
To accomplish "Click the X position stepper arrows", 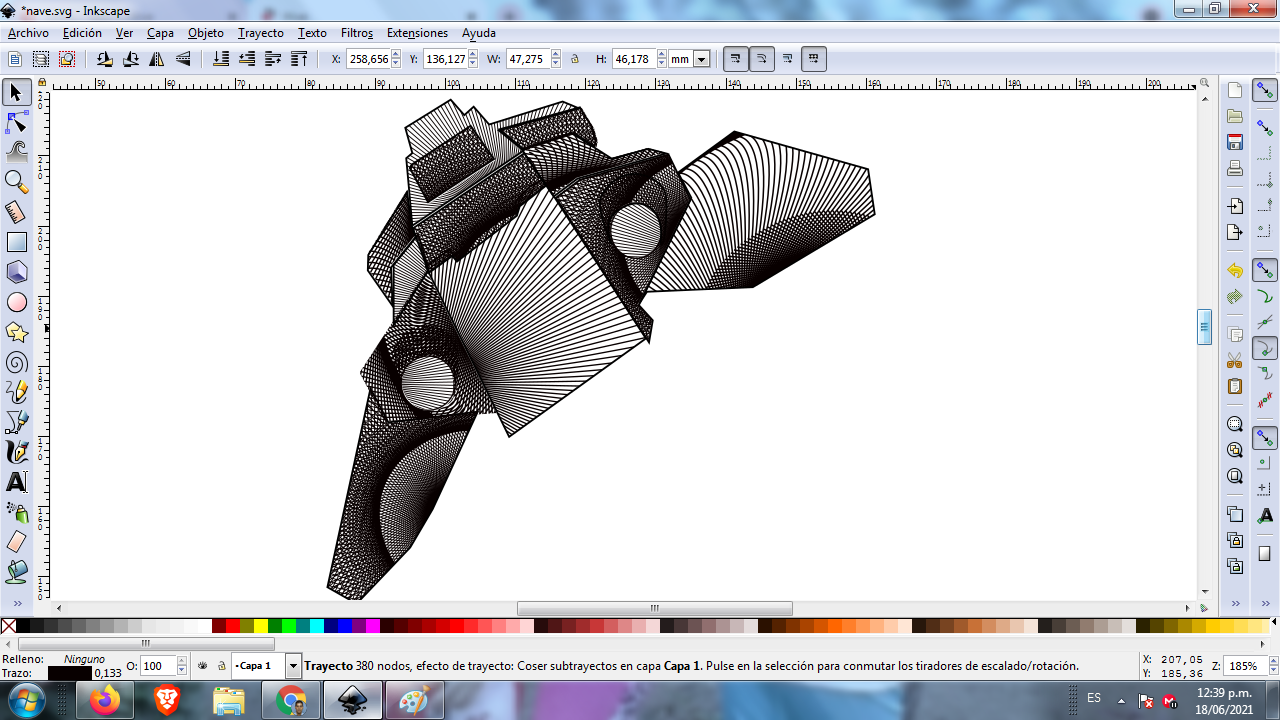I will [x=396, y=59].
